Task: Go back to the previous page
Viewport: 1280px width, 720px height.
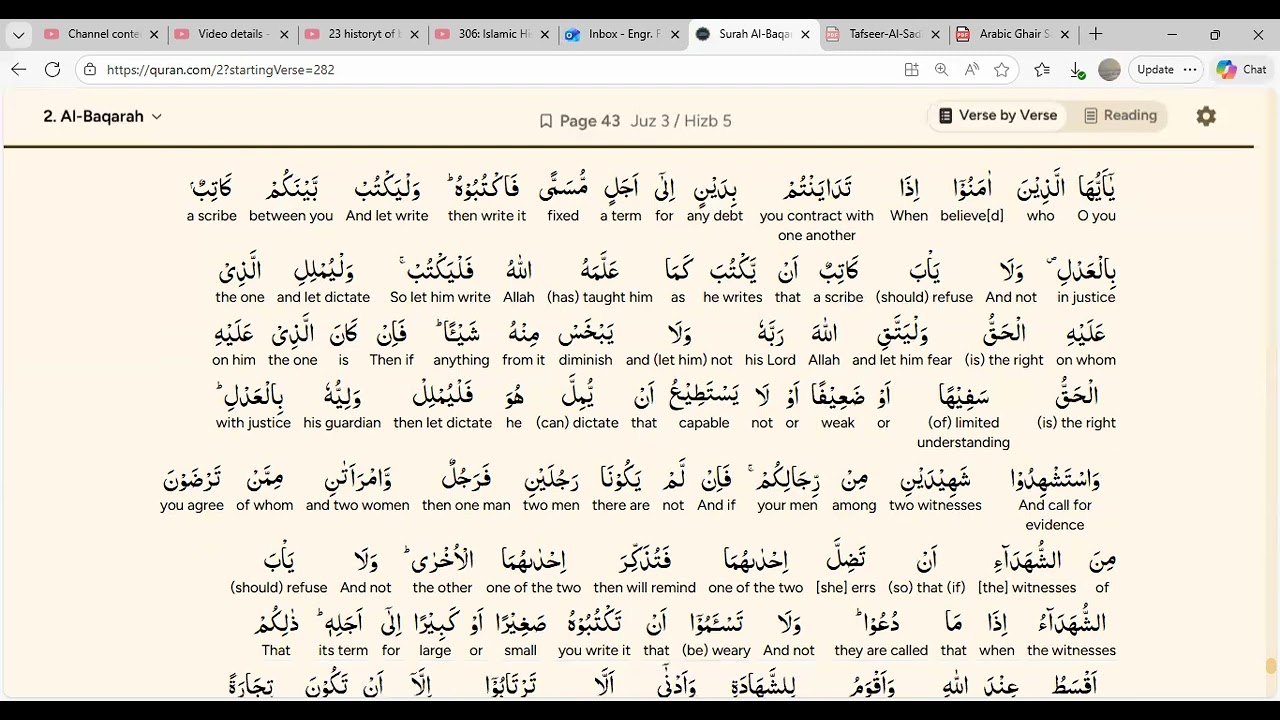Action: [x=18, y=70]
